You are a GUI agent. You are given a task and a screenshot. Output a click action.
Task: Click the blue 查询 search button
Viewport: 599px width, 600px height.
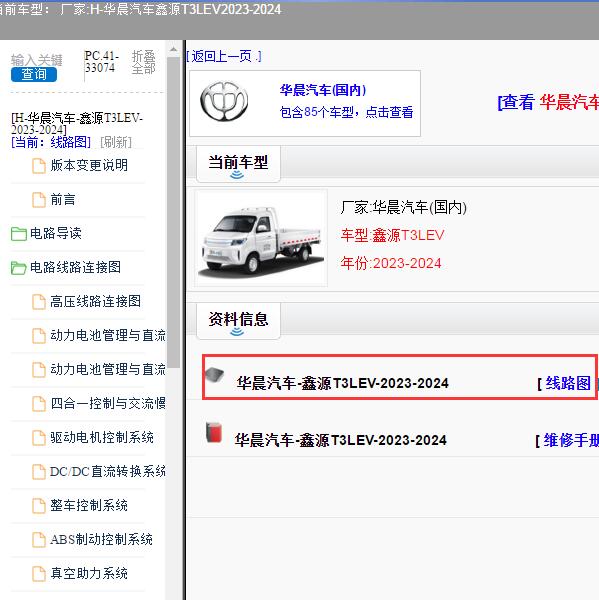34,75
